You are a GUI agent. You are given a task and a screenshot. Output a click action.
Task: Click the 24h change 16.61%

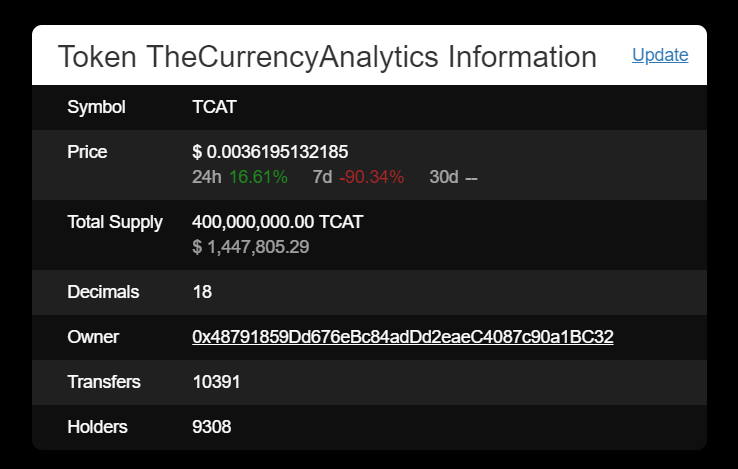[x=258, y=177]
